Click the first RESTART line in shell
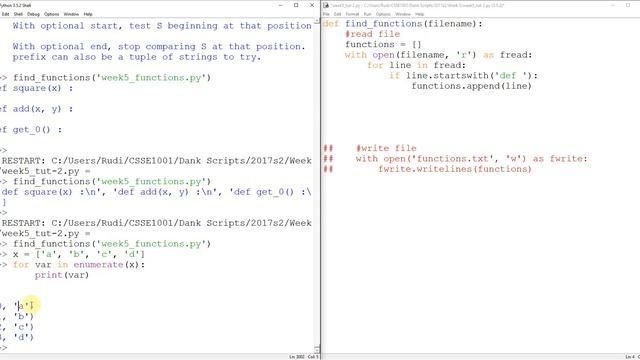The image size is (640, 360). click(x=157, y=161)
